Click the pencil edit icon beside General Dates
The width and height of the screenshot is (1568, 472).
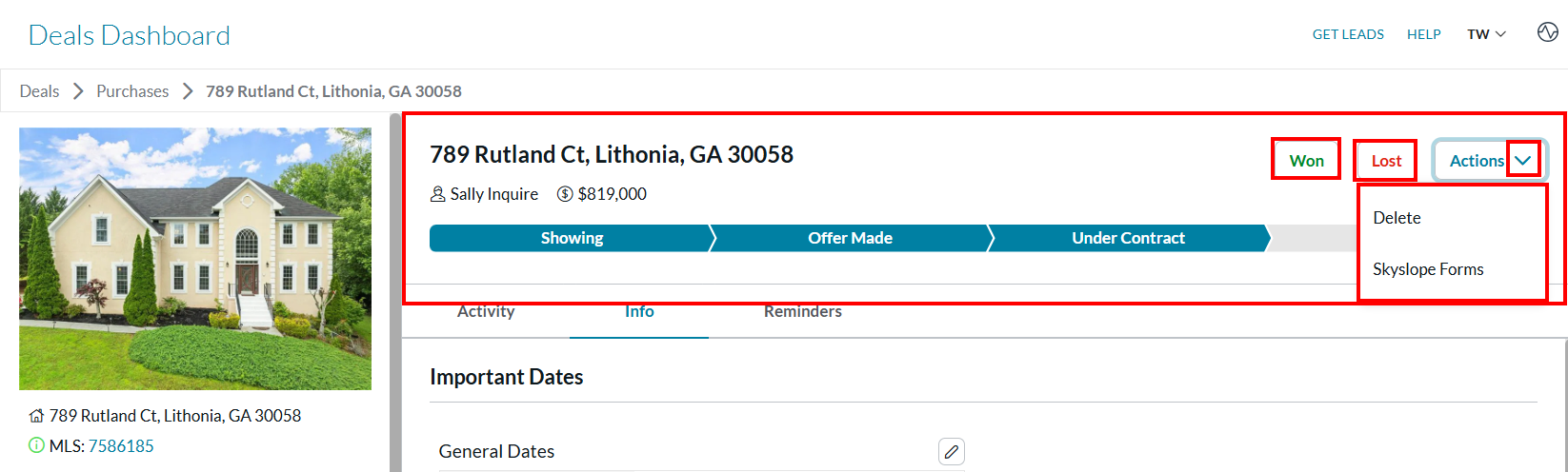(x=952, y=451)
